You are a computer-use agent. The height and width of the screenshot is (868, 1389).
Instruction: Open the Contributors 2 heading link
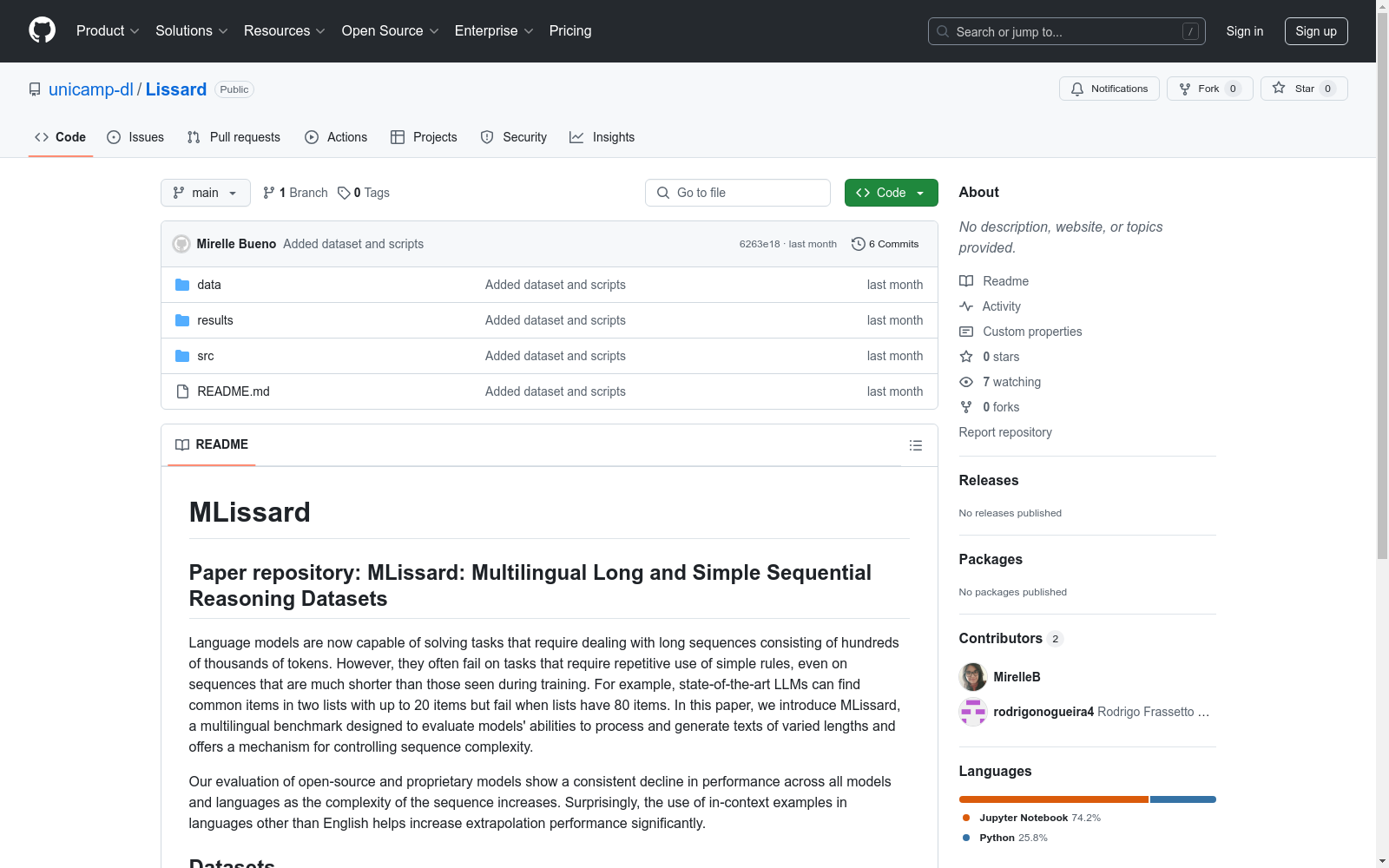click(1011, 639)
